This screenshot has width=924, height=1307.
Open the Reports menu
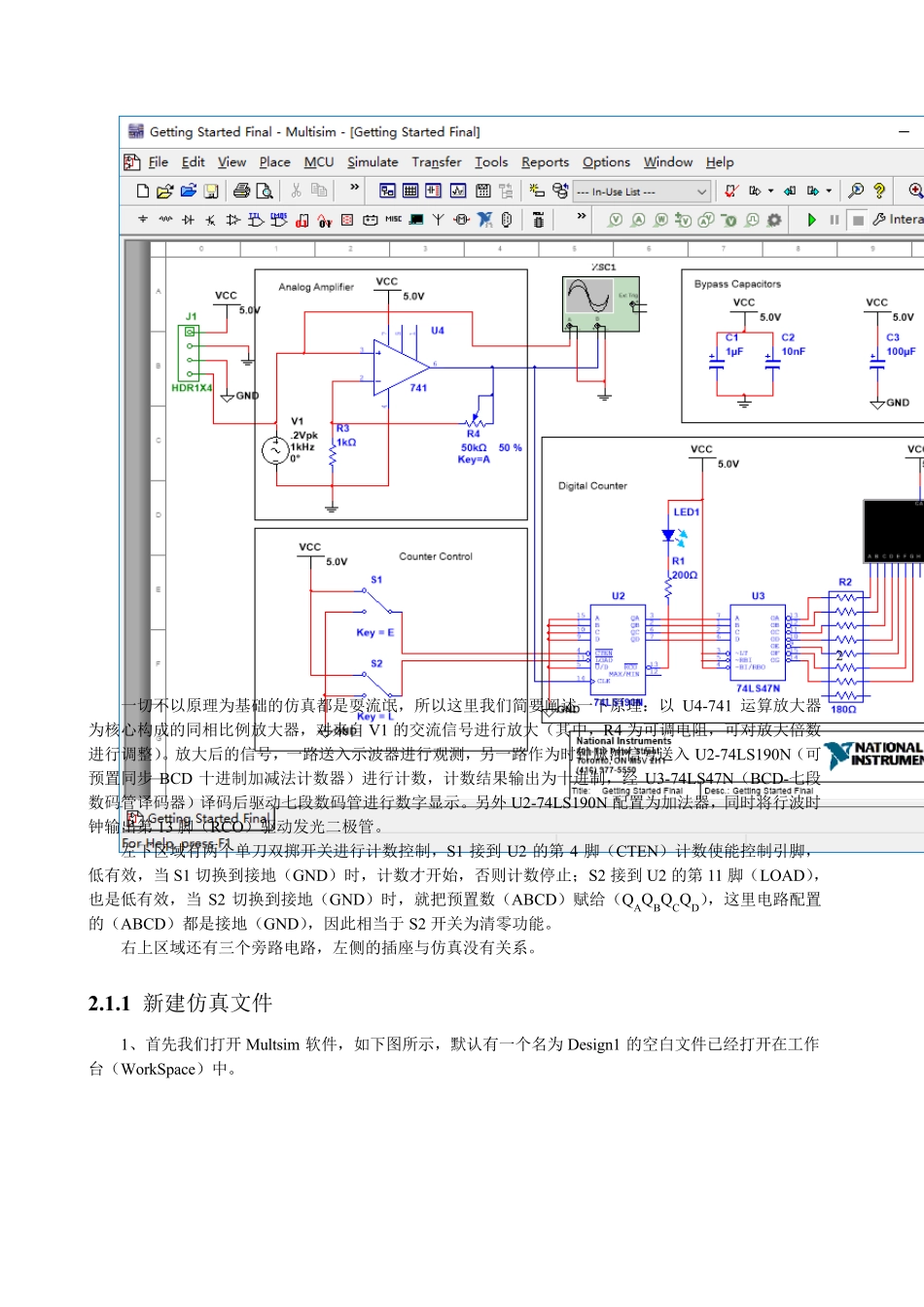[545, 162]
